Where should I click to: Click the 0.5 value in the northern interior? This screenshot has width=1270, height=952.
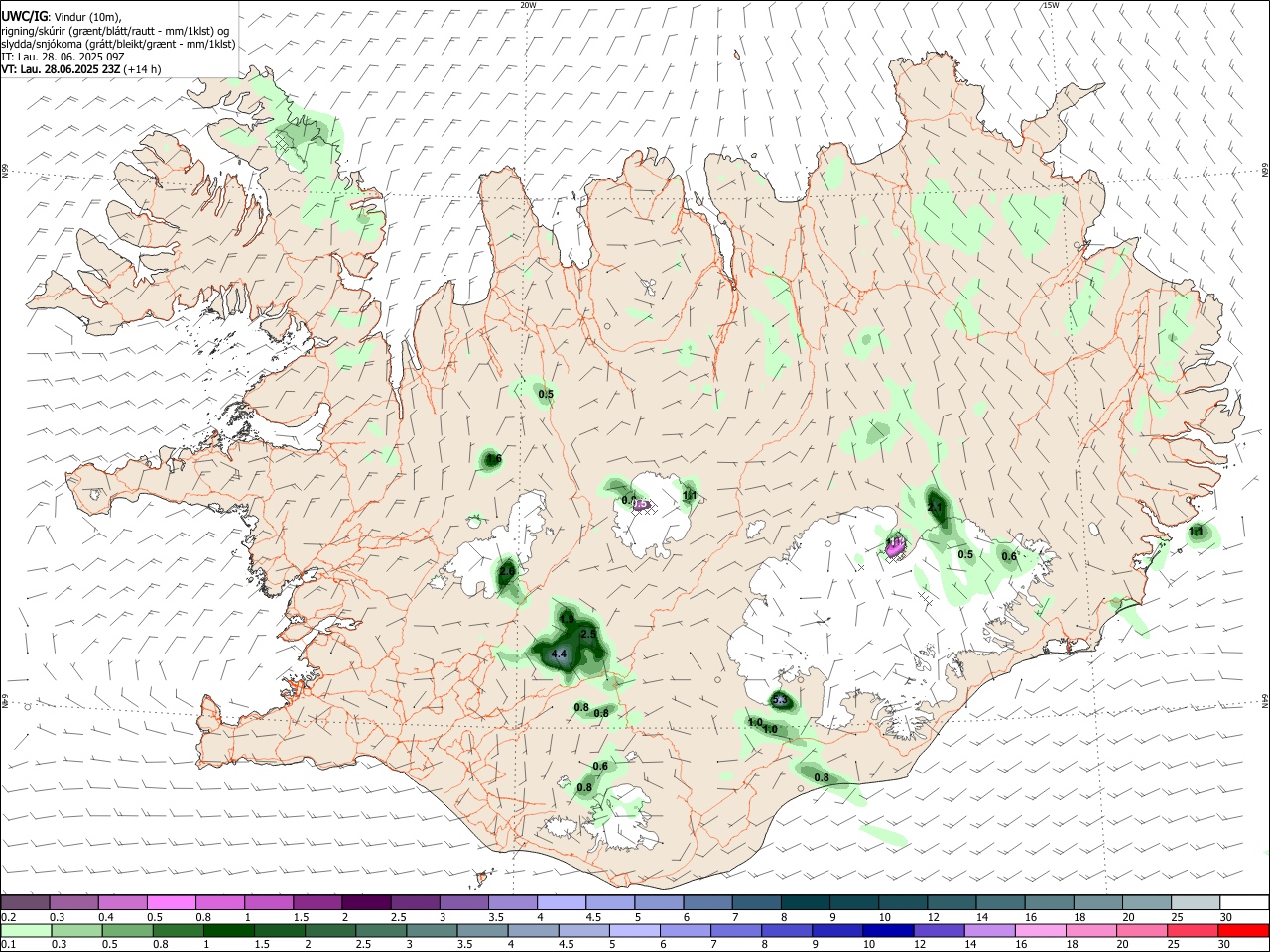(x=546, y=394)
